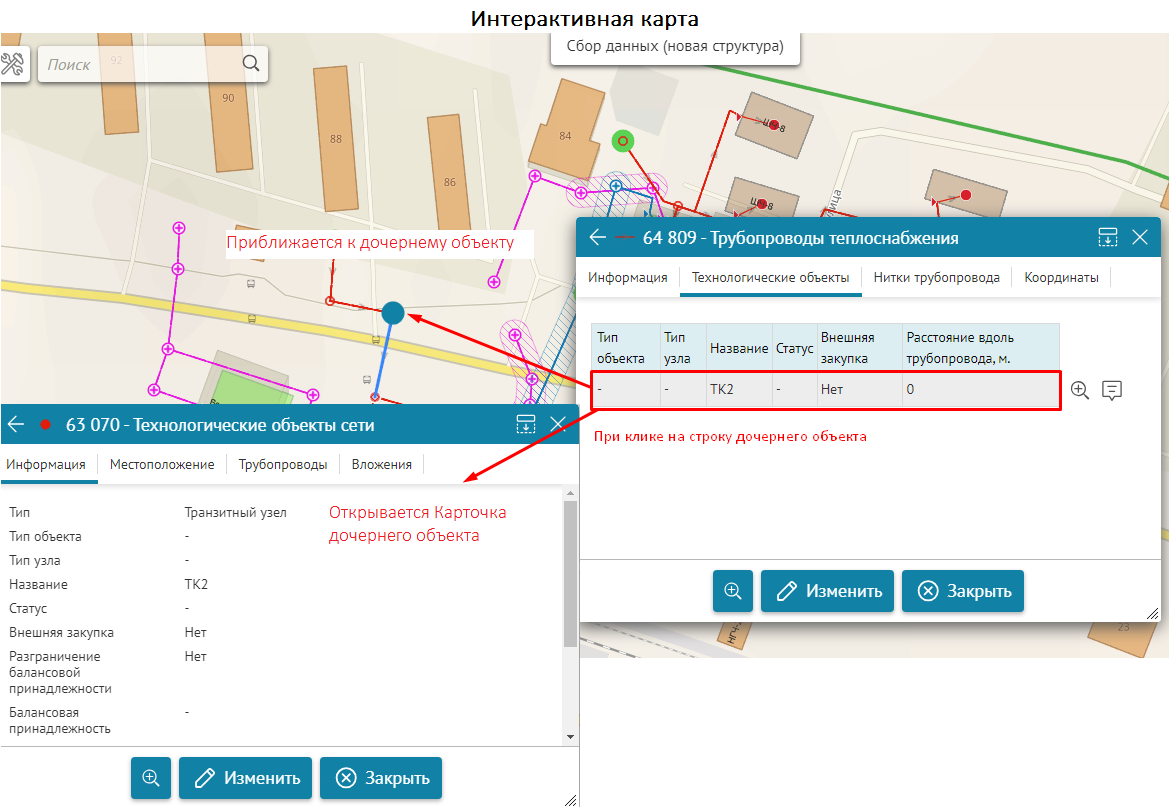Type in the Поиск search field
Image resolution: width=1169 pixels, height=807 pixels.
140,64
